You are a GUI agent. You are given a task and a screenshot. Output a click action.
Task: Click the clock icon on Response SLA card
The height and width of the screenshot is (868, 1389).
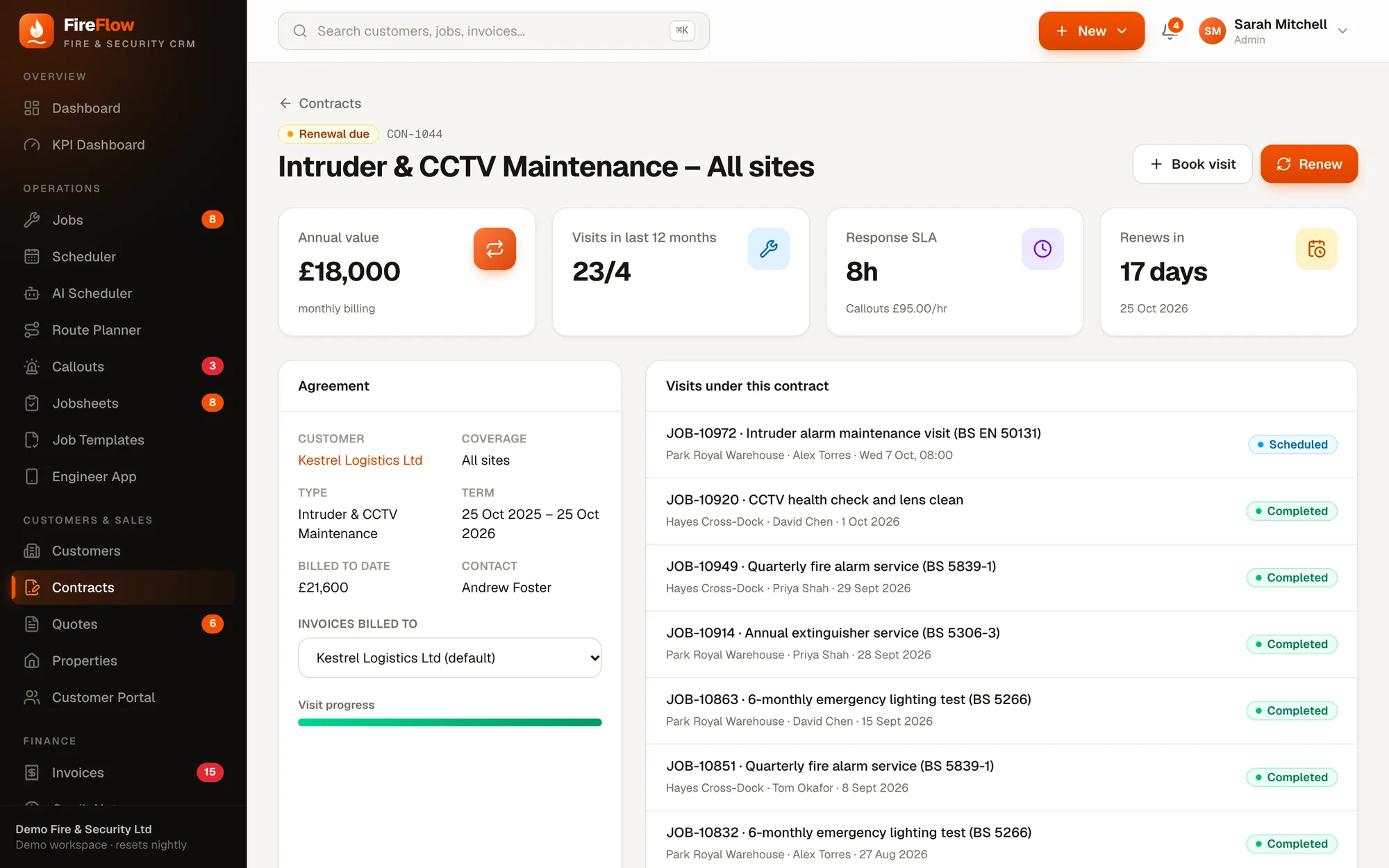click(x=1042, y=249)
